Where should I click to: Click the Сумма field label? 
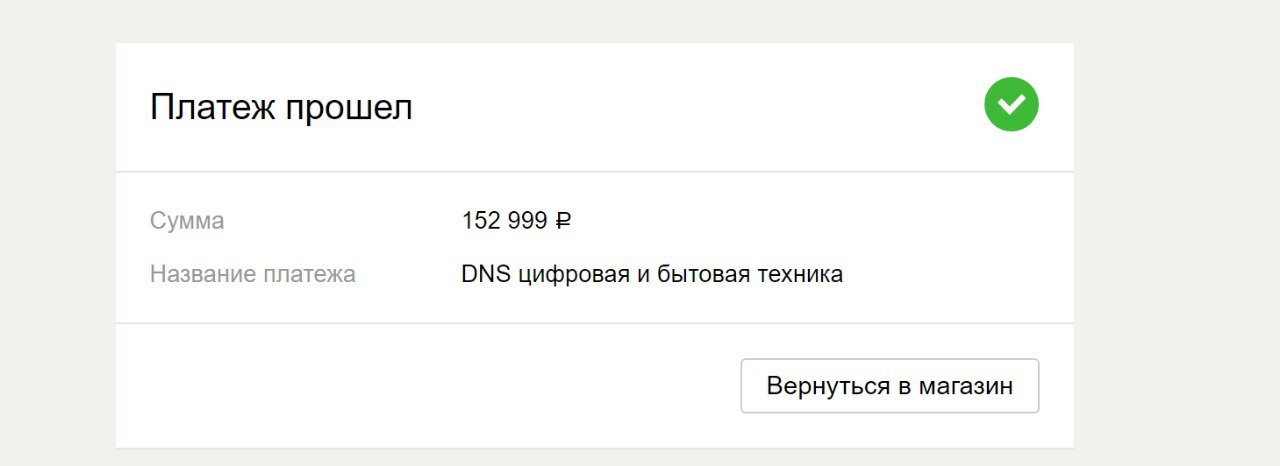coord(187,221)
